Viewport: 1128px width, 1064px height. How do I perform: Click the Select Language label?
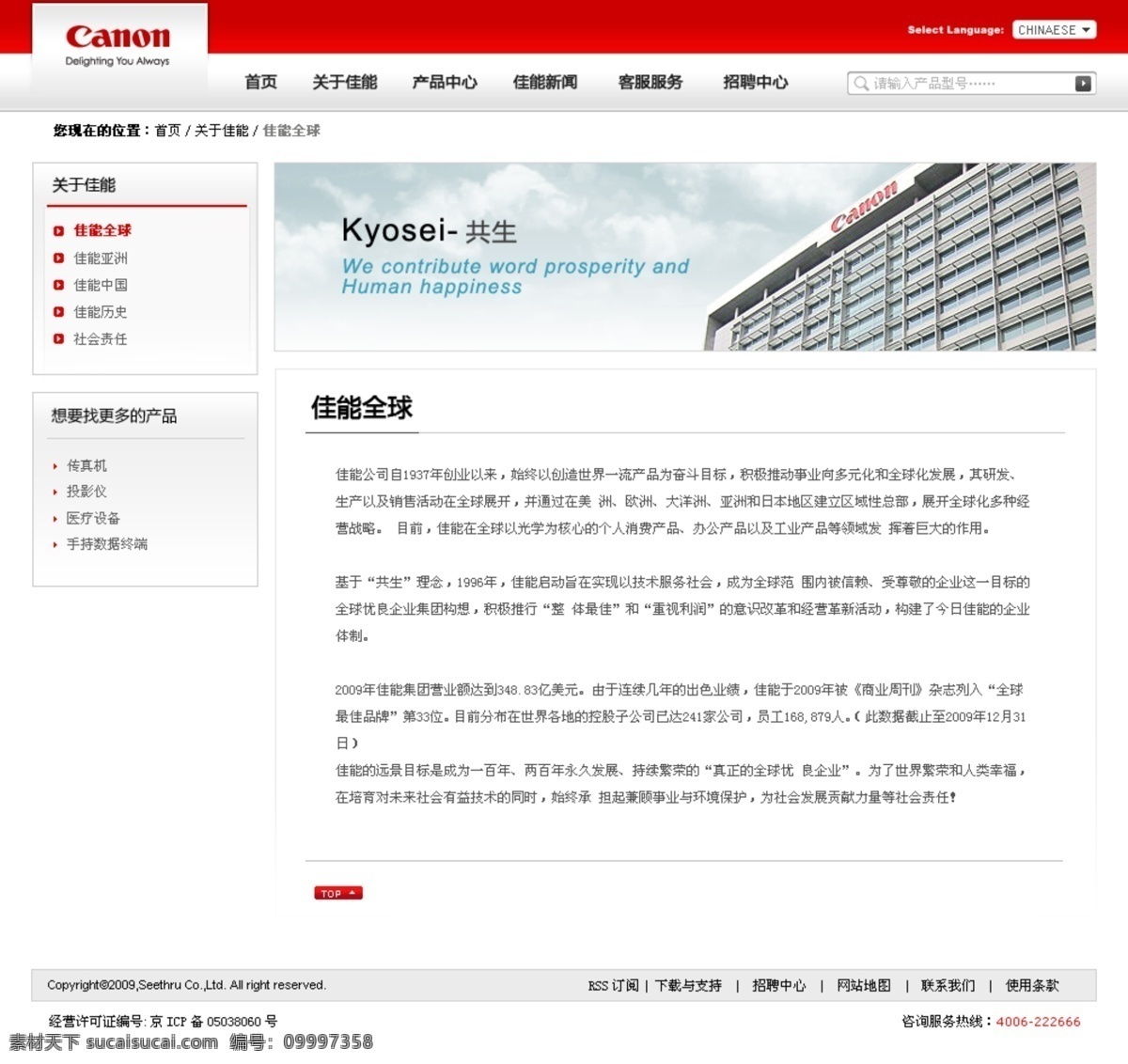point(955,30)
